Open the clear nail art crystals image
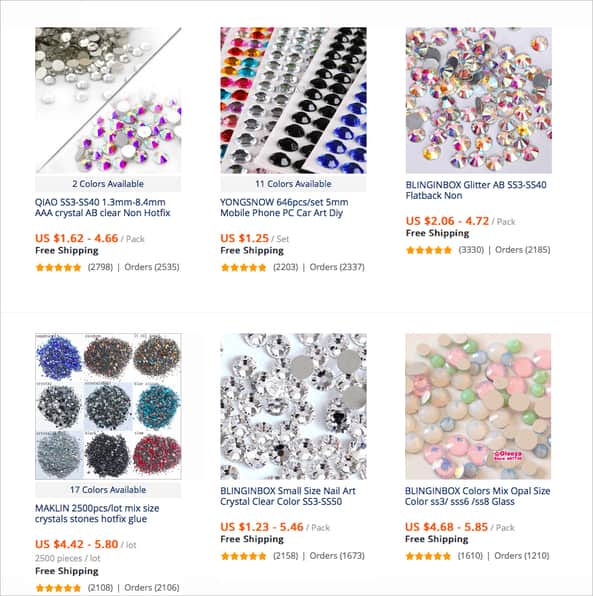Image resolution: width=593 pixels, height=596 pixels. point(293,406)
